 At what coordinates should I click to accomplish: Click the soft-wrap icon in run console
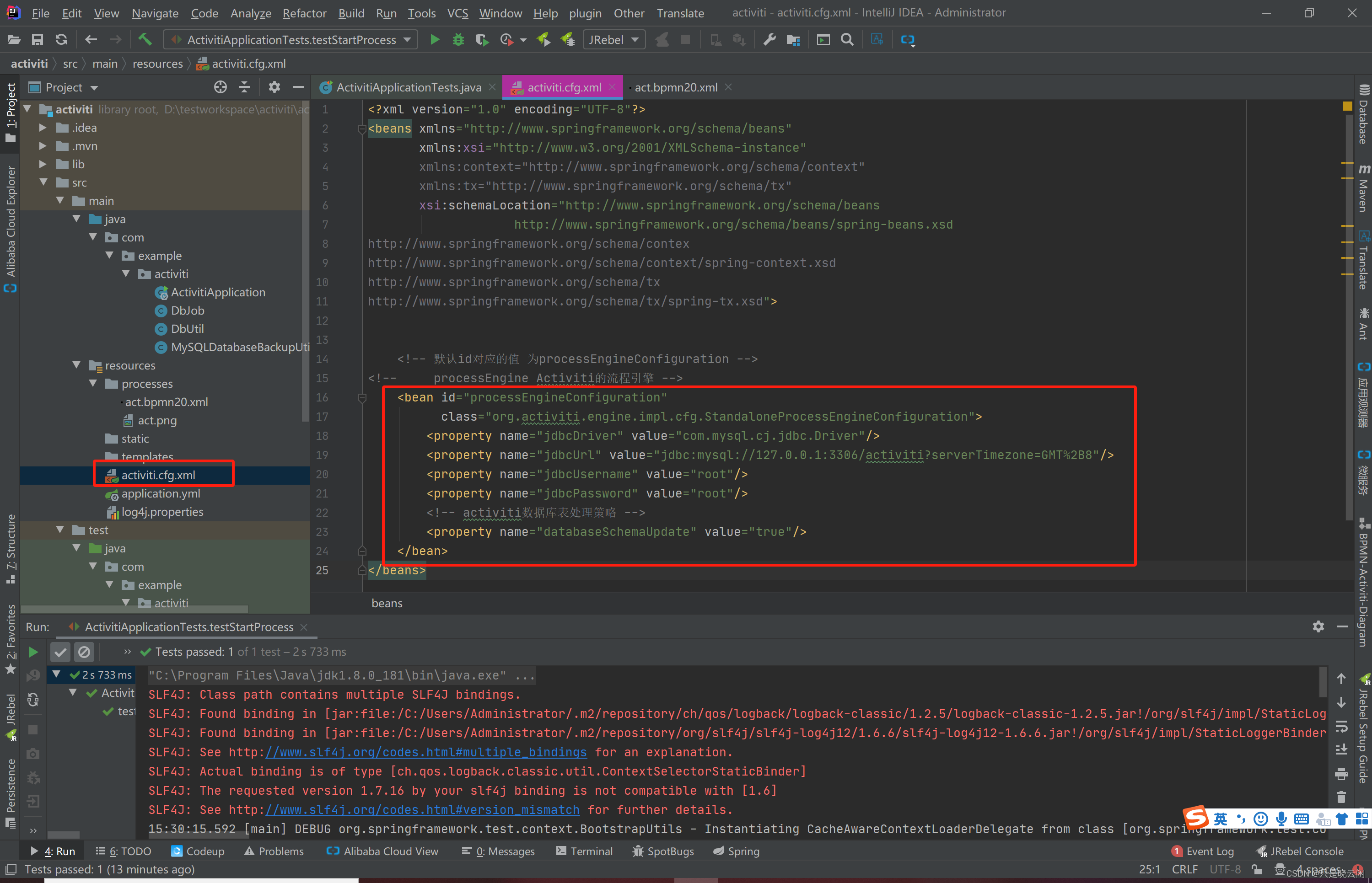coord(1341,727)
